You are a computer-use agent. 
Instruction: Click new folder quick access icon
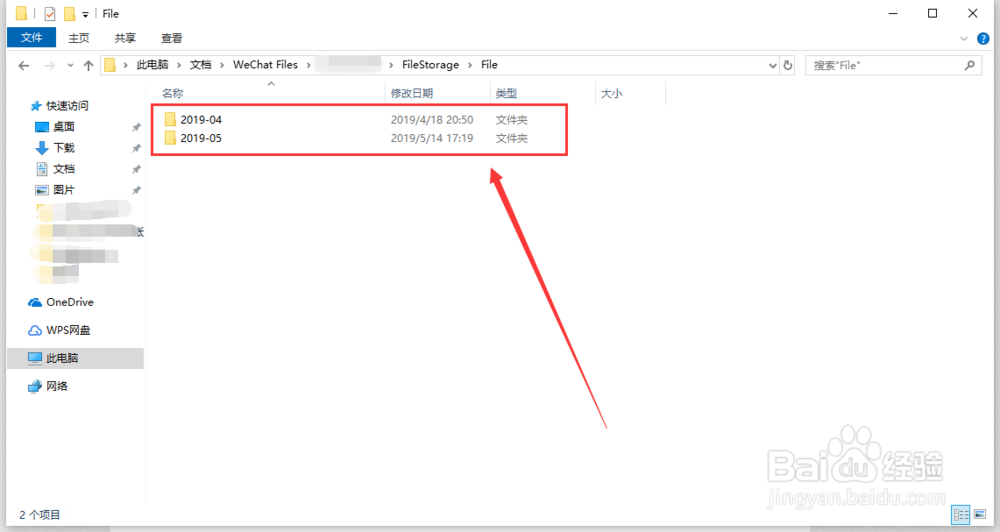pos(69,13)
